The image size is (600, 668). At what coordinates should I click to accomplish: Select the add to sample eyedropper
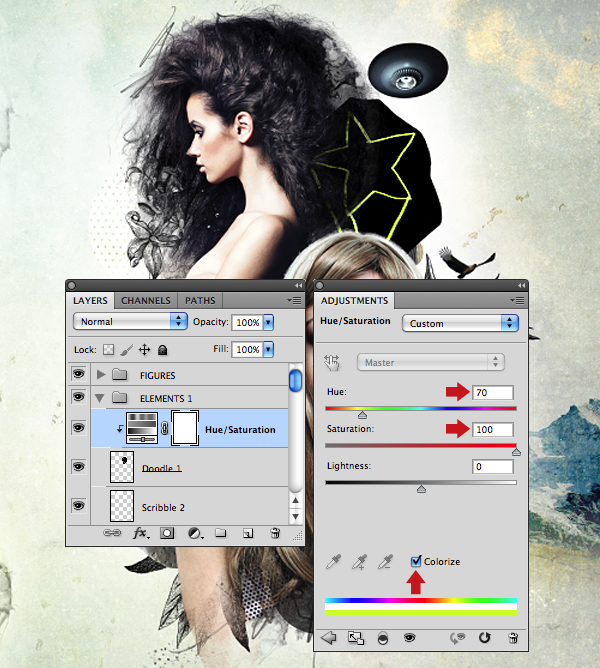tap(360, 561)
